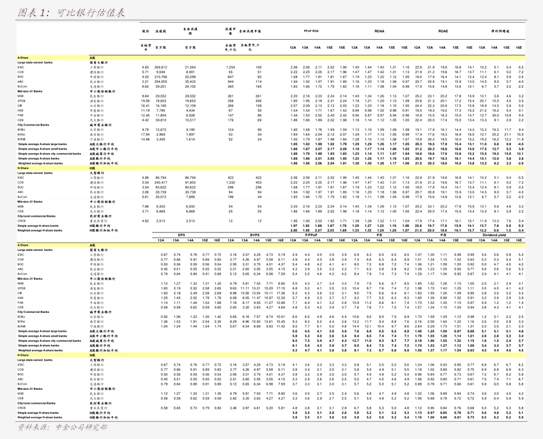Click the upper table's H-Share section row
Viewport: 543px width, 439px height.
point(271,168)
